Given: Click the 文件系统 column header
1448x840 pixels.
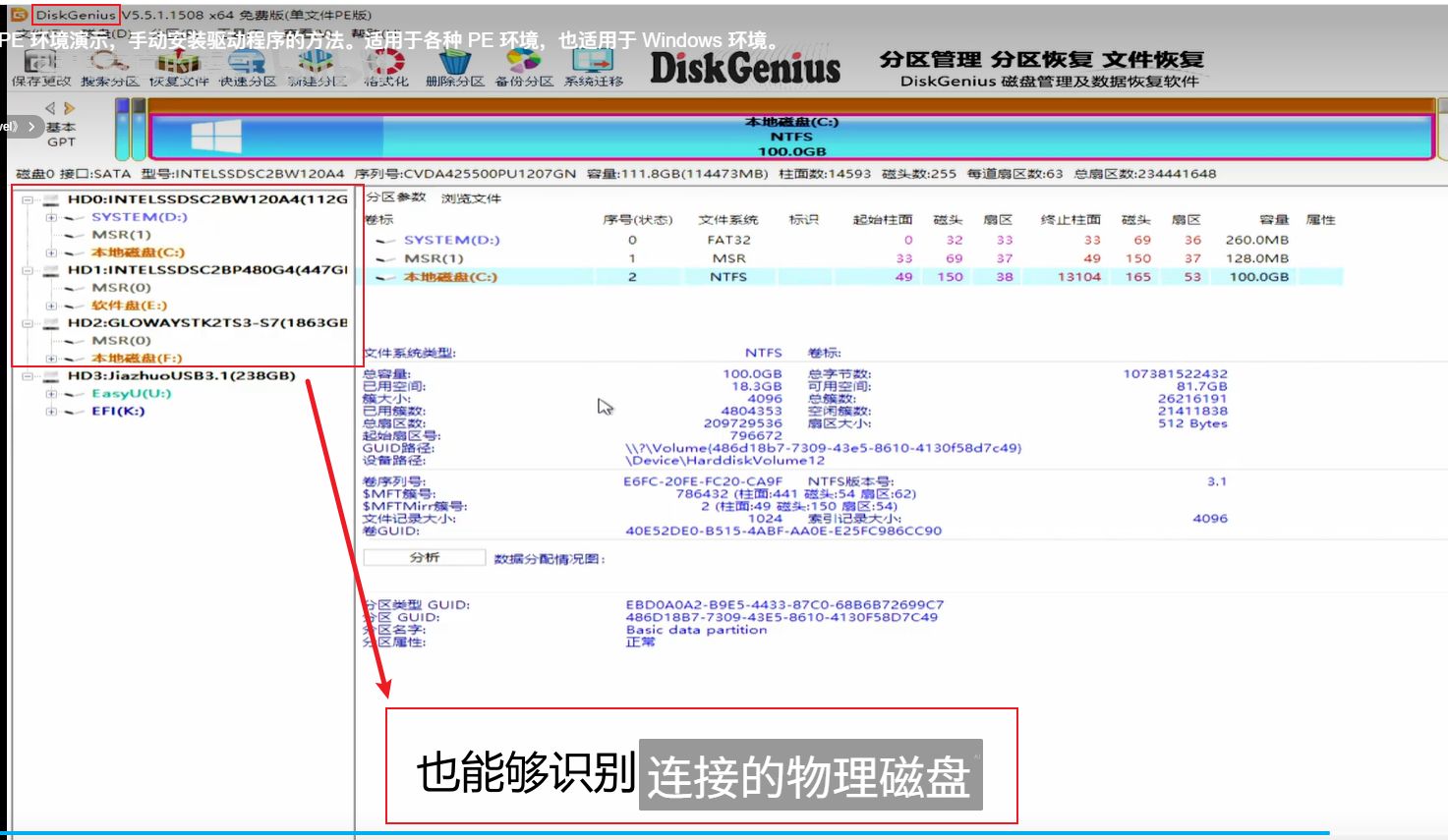Looking at the screenshot, I should click(728, 220).
